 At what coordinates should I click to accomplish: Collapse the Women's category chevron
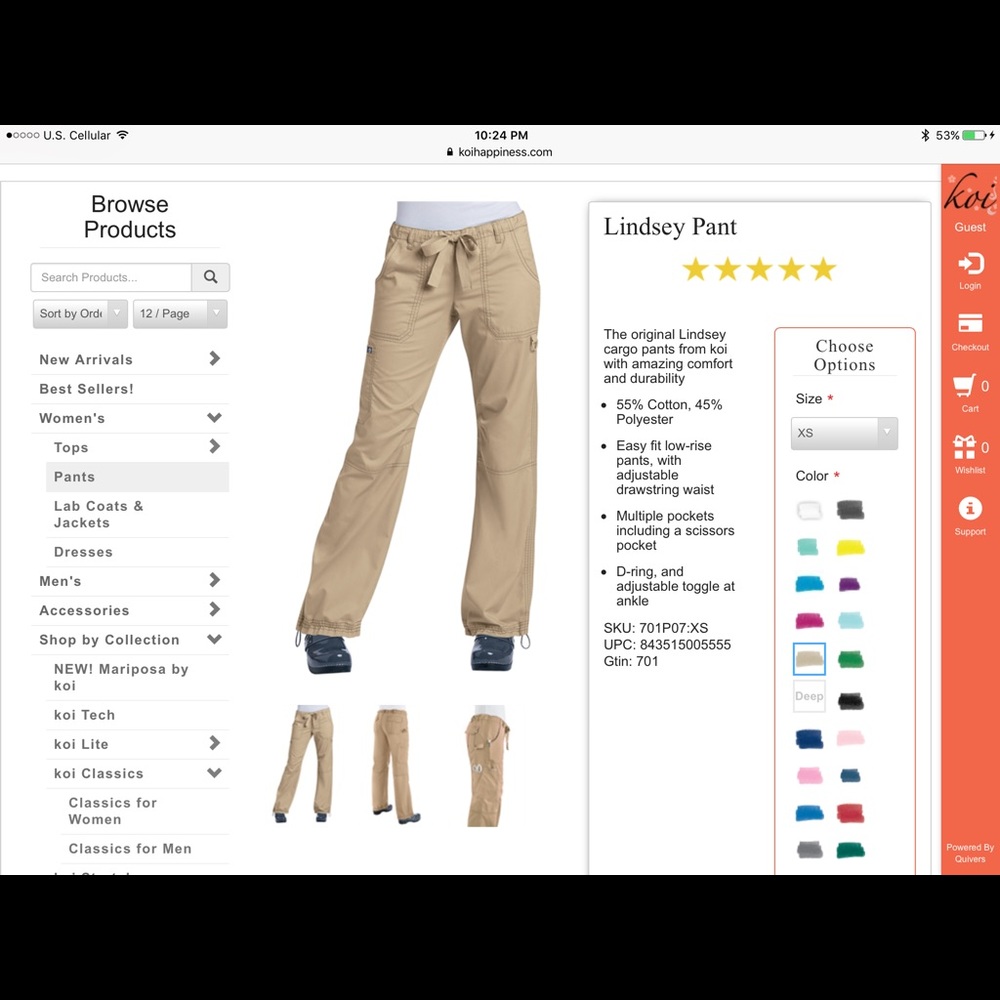click(214, 418)
